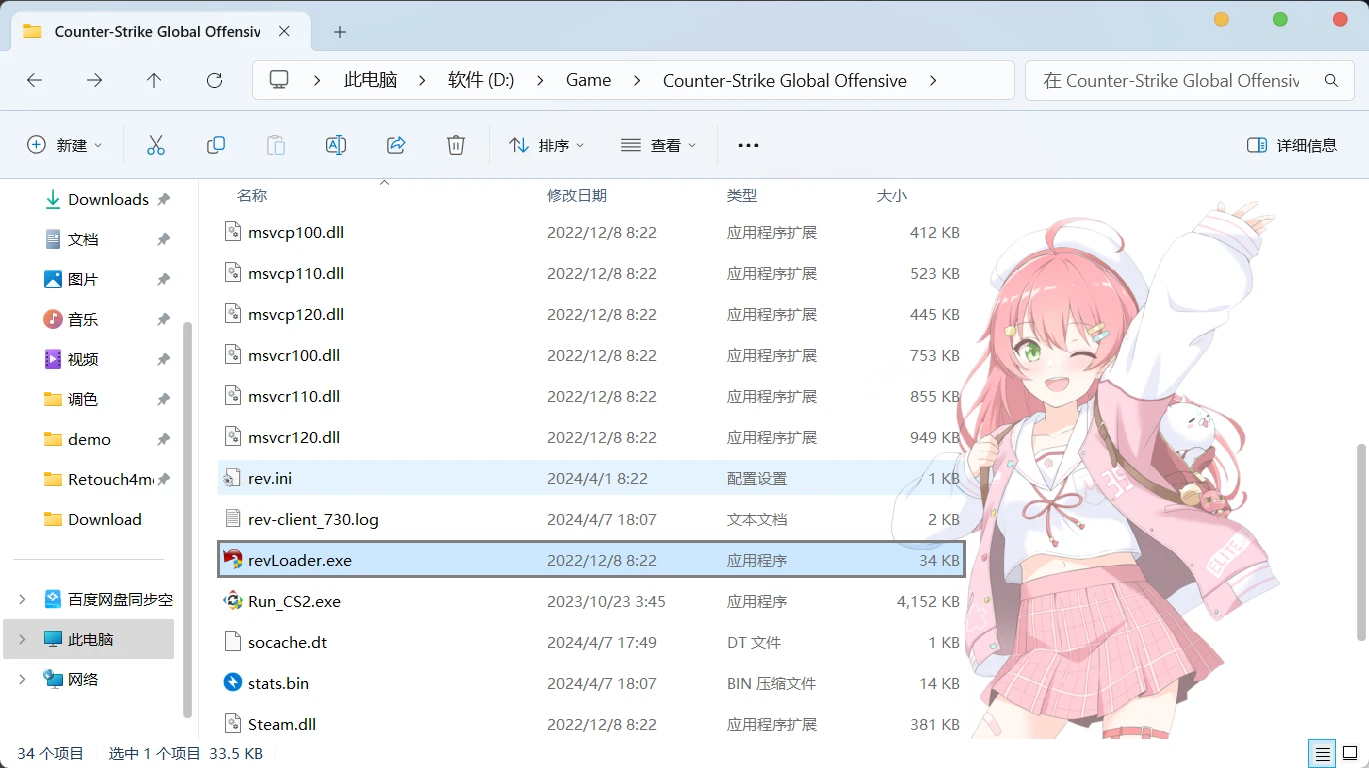
Task: Click the Run_CS2.exe file icon
Action: click(233, 601)
